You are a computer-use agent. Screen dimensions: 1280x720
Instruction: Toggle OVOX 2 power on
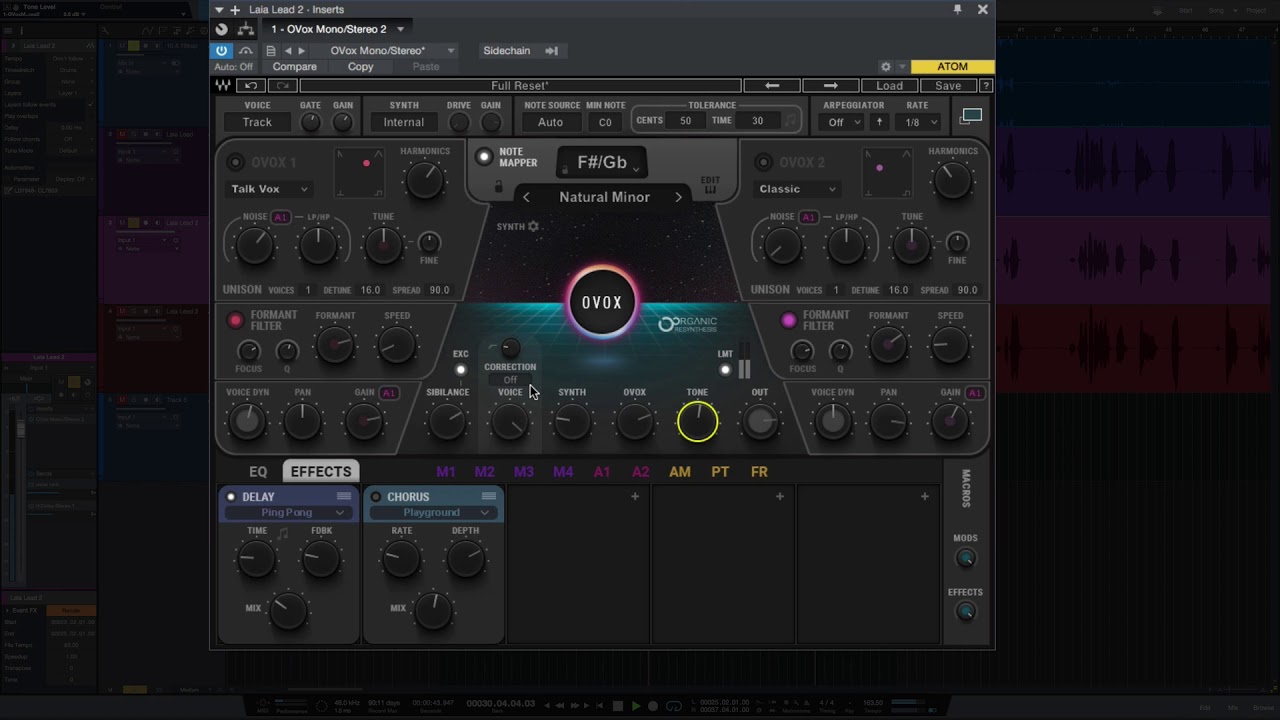tap(764, 162)
